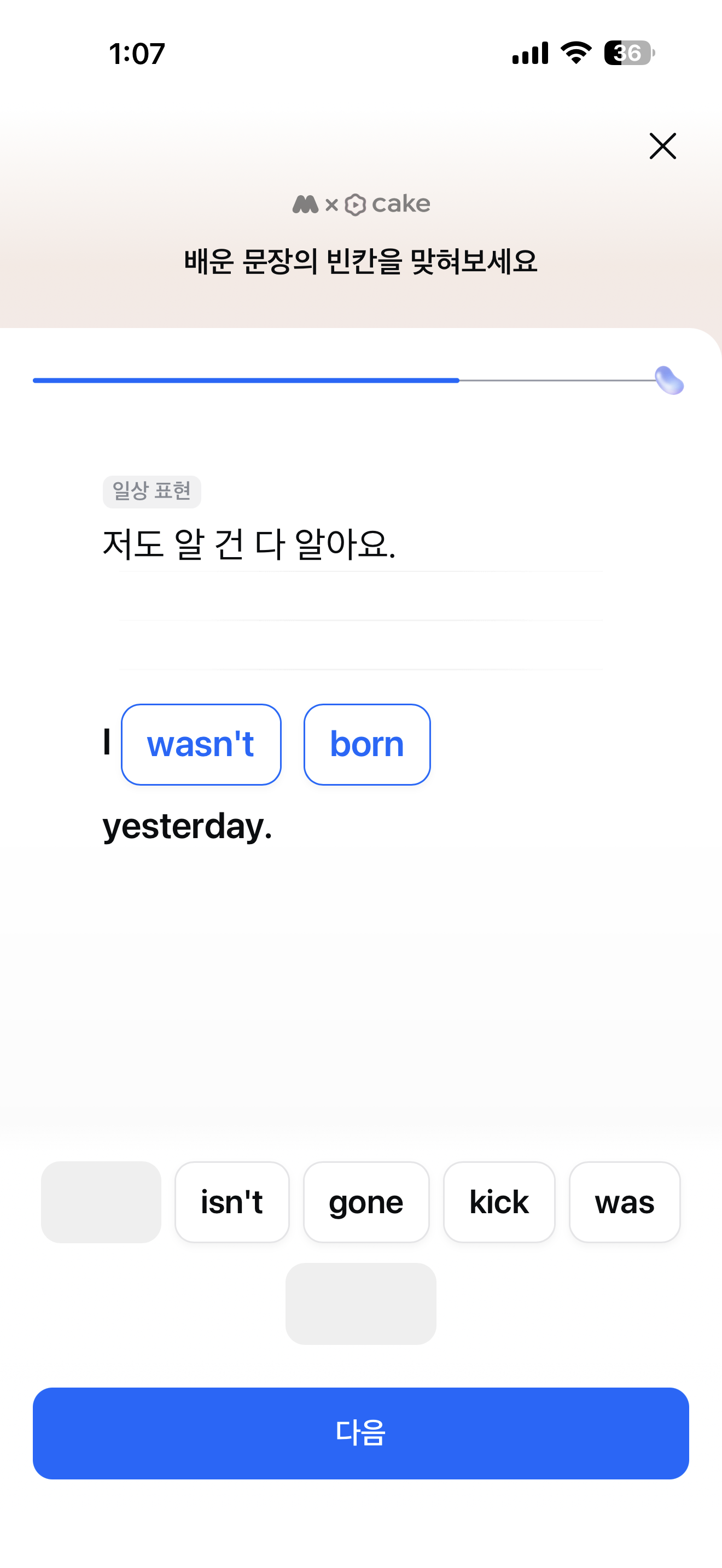Tap the battery indicator in status bar
This screenshot has width=722, height=1568.
pos(629,53)
